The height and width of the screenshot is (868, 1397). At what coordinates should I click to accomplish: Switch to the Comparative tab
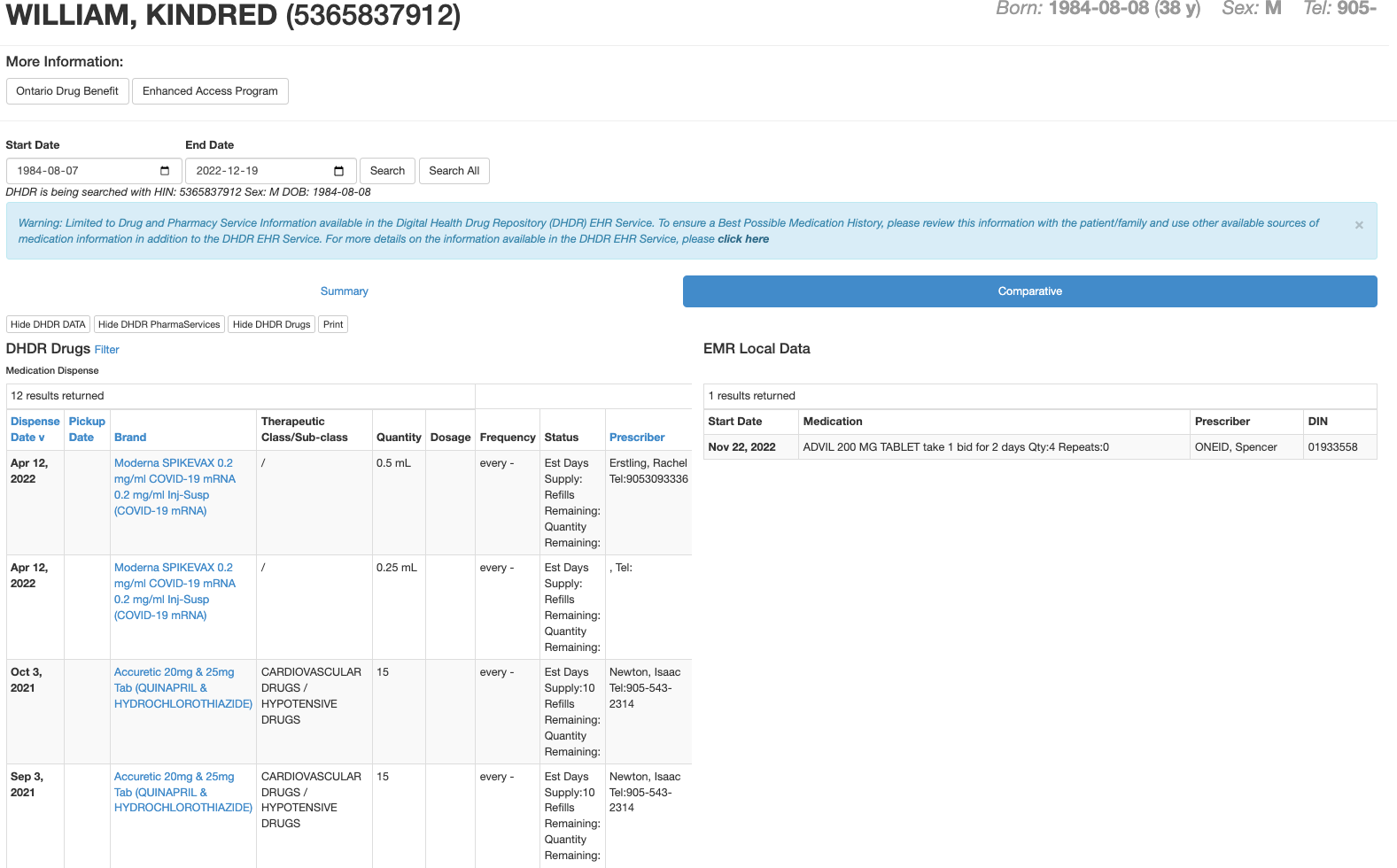(1029, 291)
